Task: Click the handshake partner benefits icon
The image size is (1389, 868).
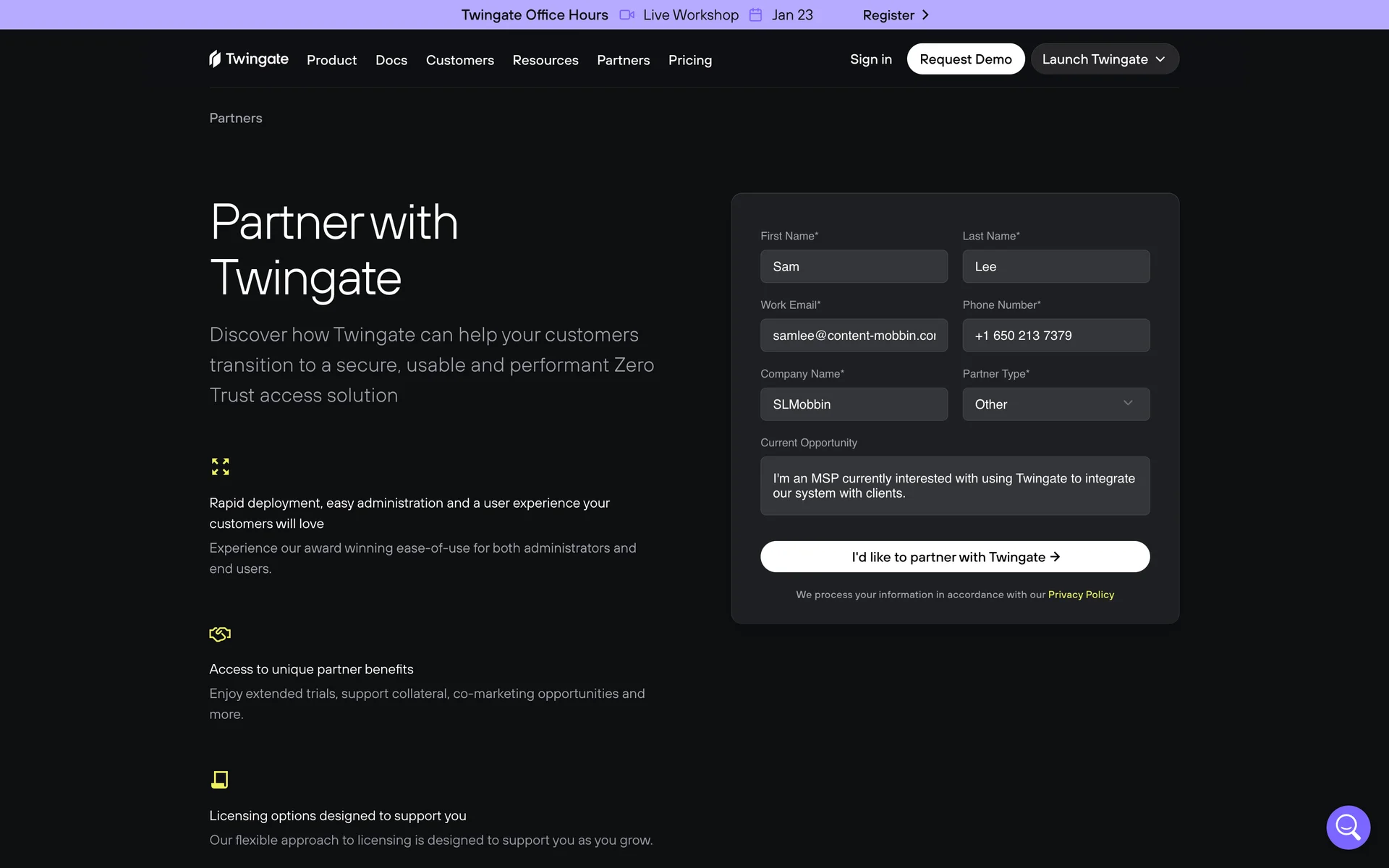Action: click(x=220, y=634)
